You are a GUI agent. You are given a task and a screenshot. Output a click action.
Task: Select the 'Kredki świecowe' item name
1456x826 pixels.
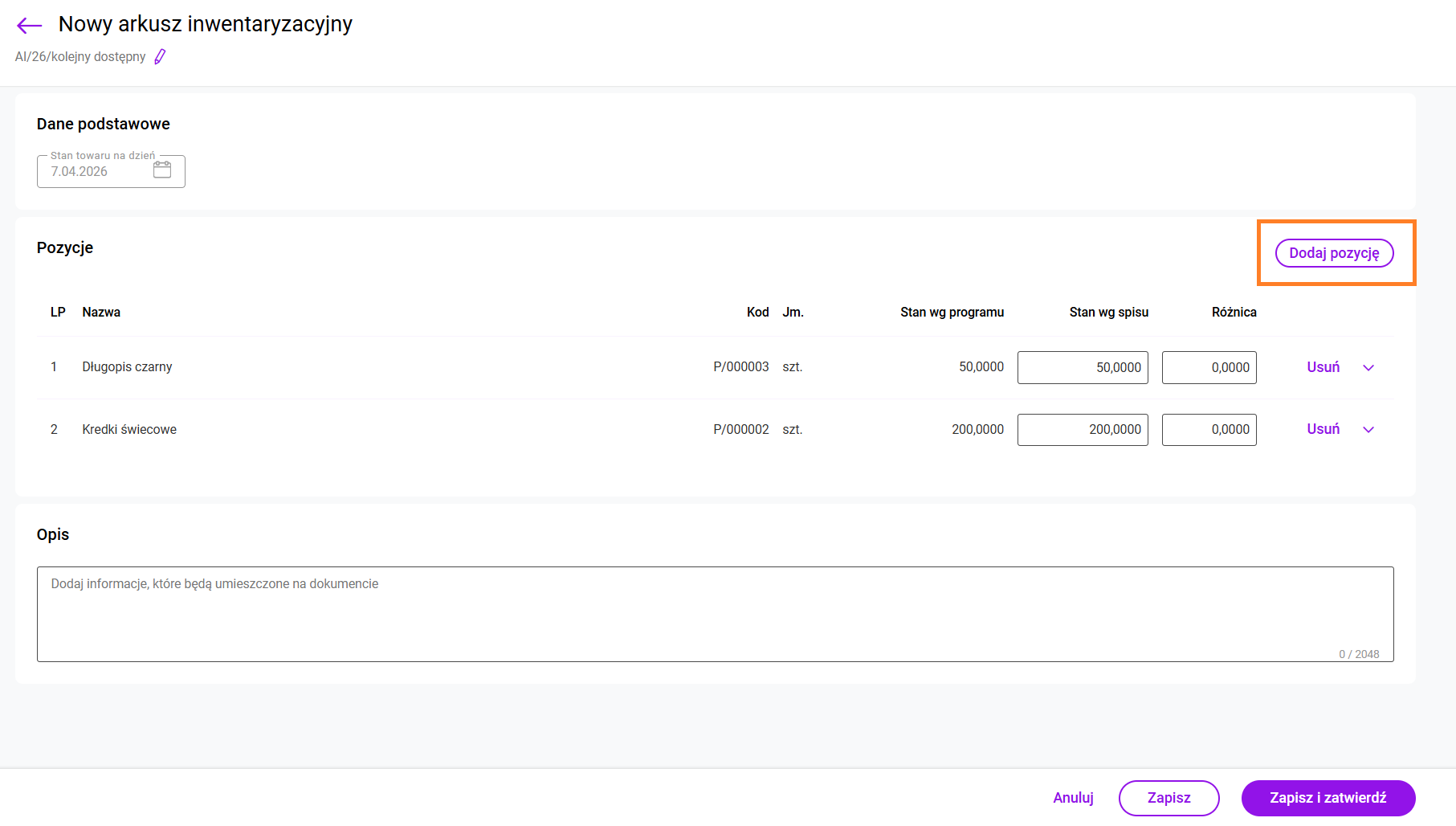(x=129, y=430)
